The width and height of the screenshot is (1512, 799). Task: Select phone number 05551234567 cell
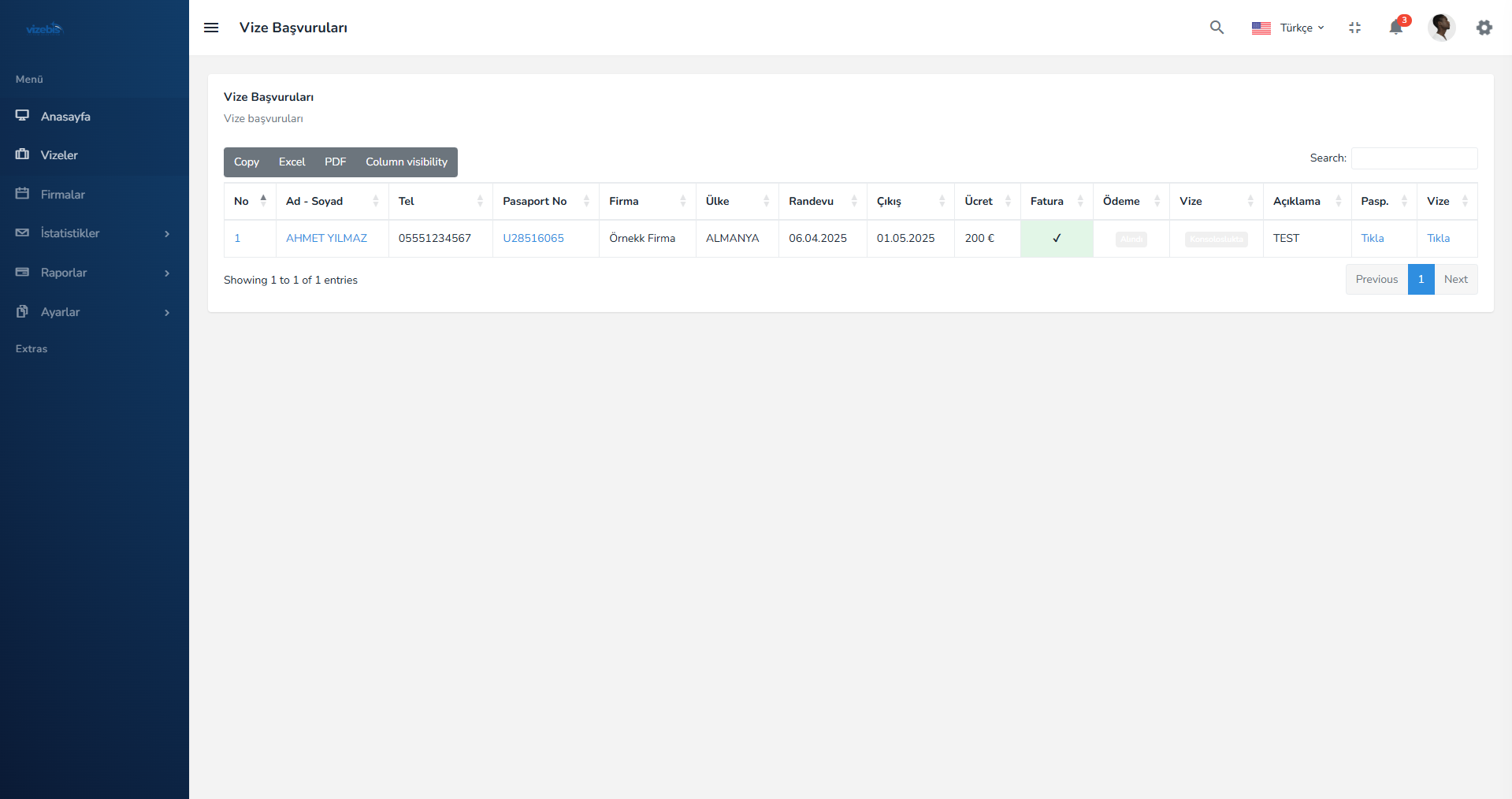point(440,238)
